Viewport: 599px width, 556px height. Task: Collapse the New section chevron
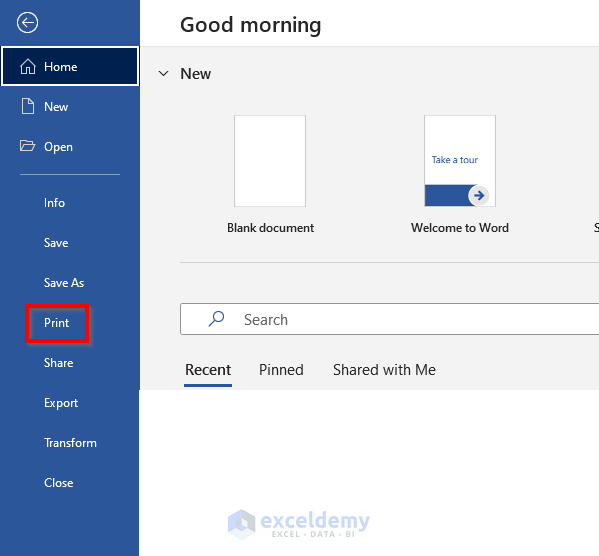coord(164,73)
